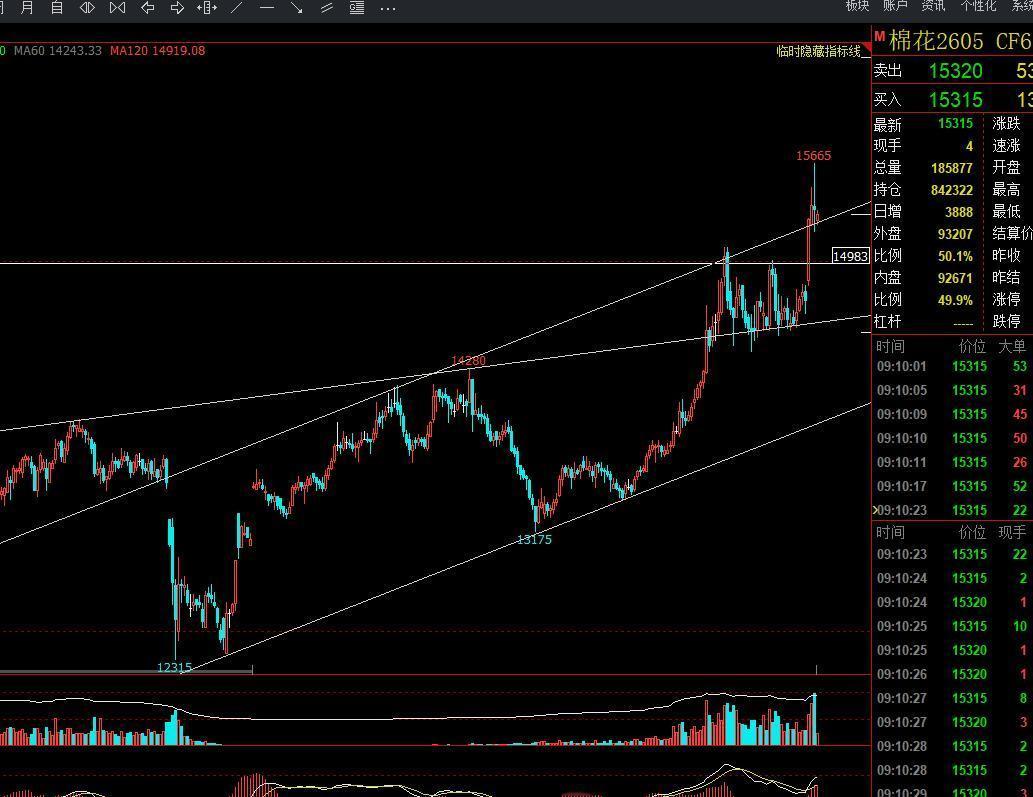Image resolution: width=1033 pixels, height=797 pixels.
Task: Click the 外盘 value 93207
Action: point(955,234)
